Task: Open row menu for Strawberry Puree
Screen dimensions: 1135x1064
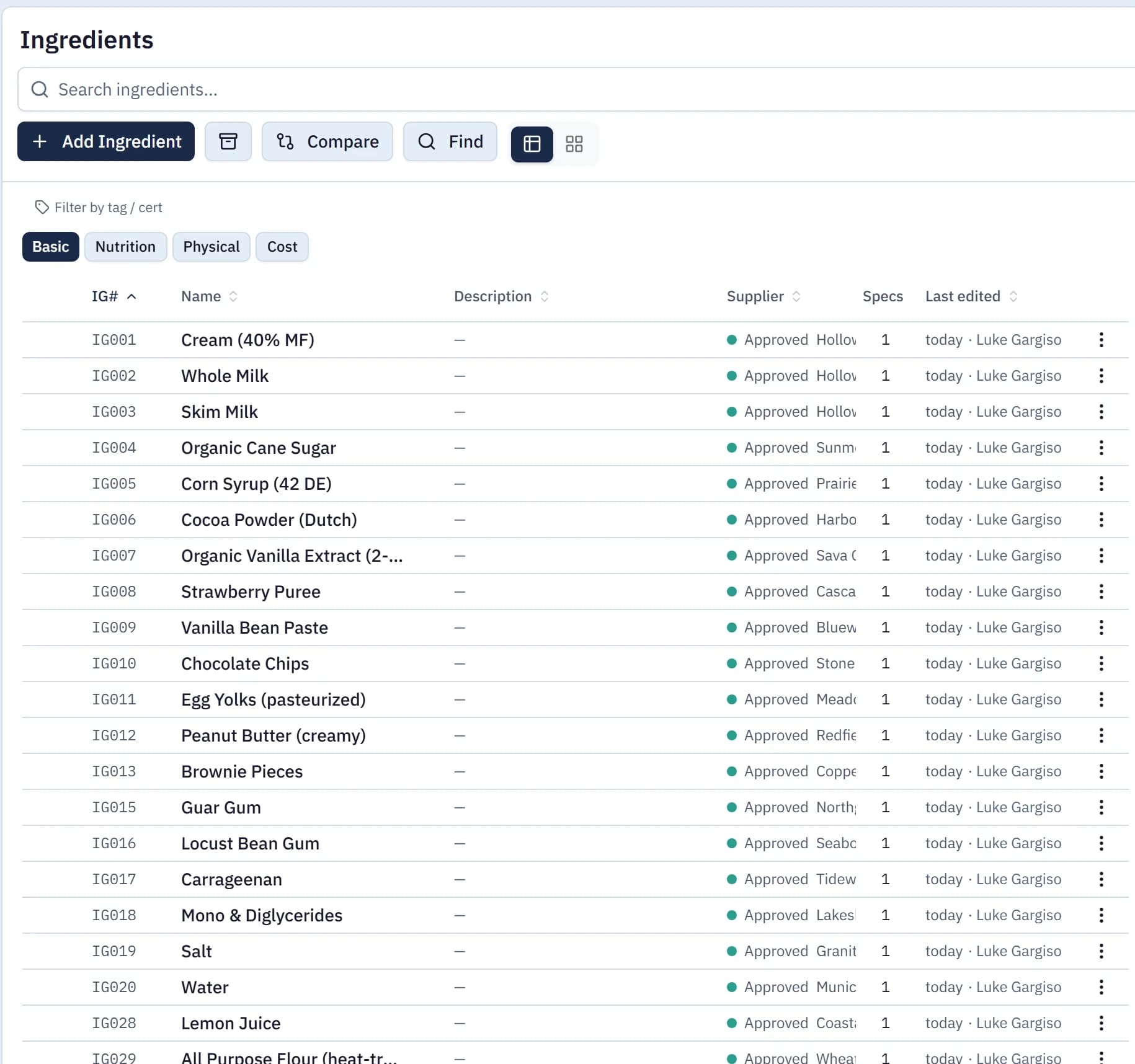Action: pyautogui.click(x=1101, y=592)
